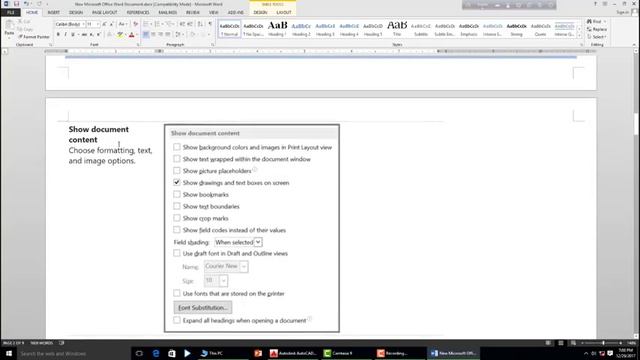The width and height of the screenshot is (640, 360).
Task: Click the zoom slider in status bar
Action: point(603,343)
